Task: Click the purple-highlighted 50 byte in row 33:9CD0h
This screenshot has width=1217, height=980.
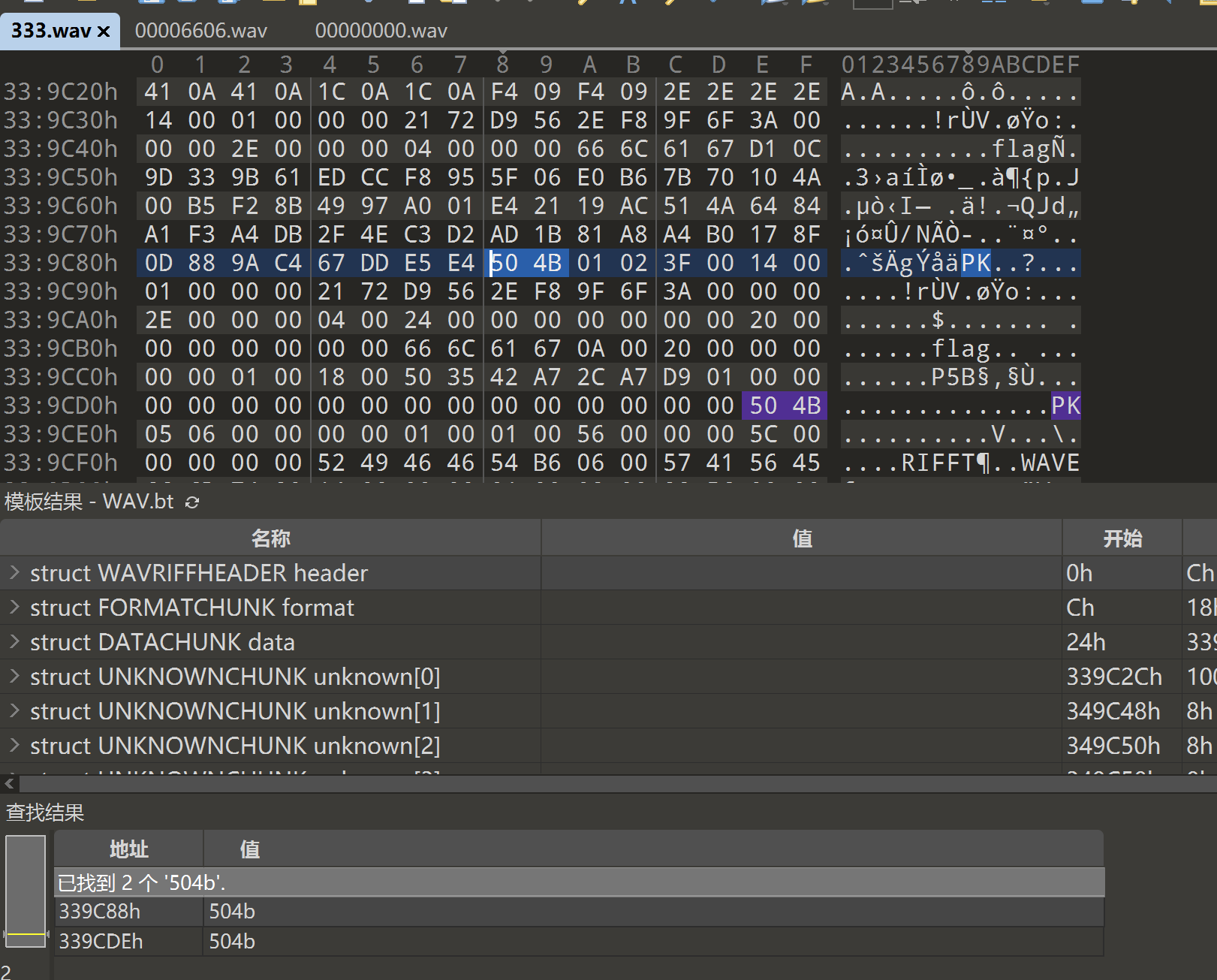Action: click(764, 406)
